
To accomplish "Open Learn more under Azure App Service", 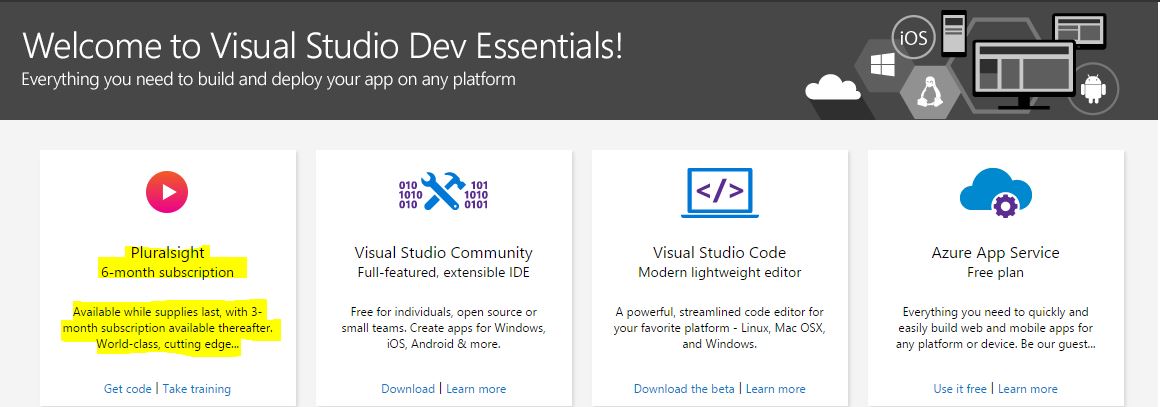I will click(x=1028, y=388).
